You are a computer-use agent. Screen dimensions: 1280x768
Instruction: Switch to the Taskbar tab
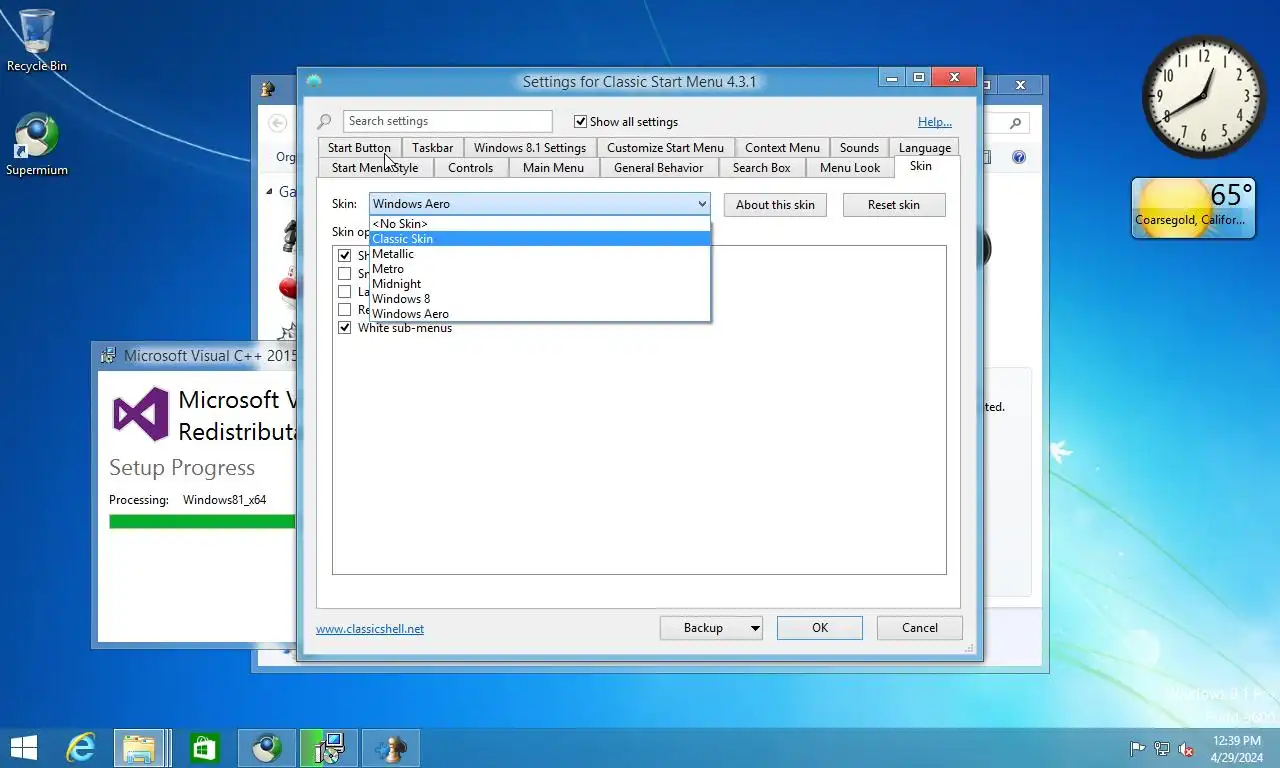tap(432, 148)
